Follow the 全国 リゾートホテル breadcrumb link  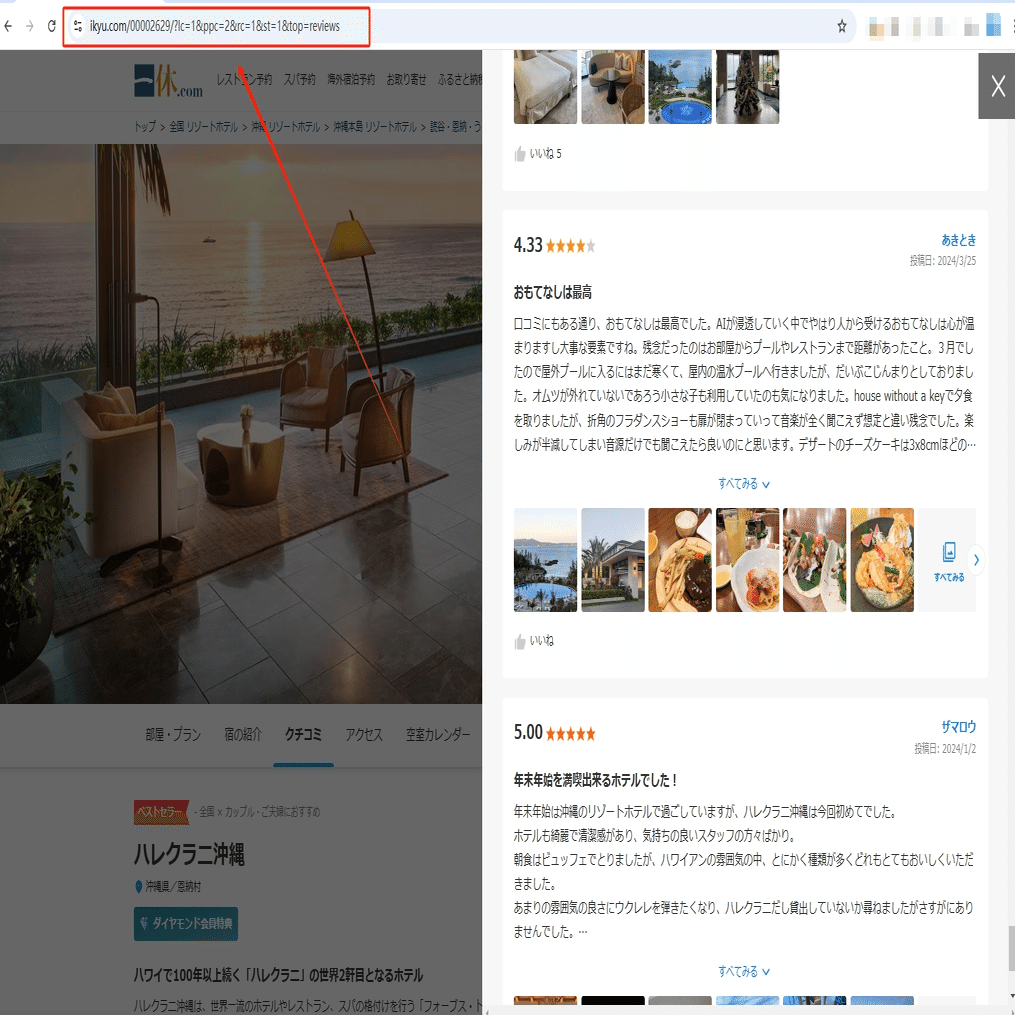204,127
